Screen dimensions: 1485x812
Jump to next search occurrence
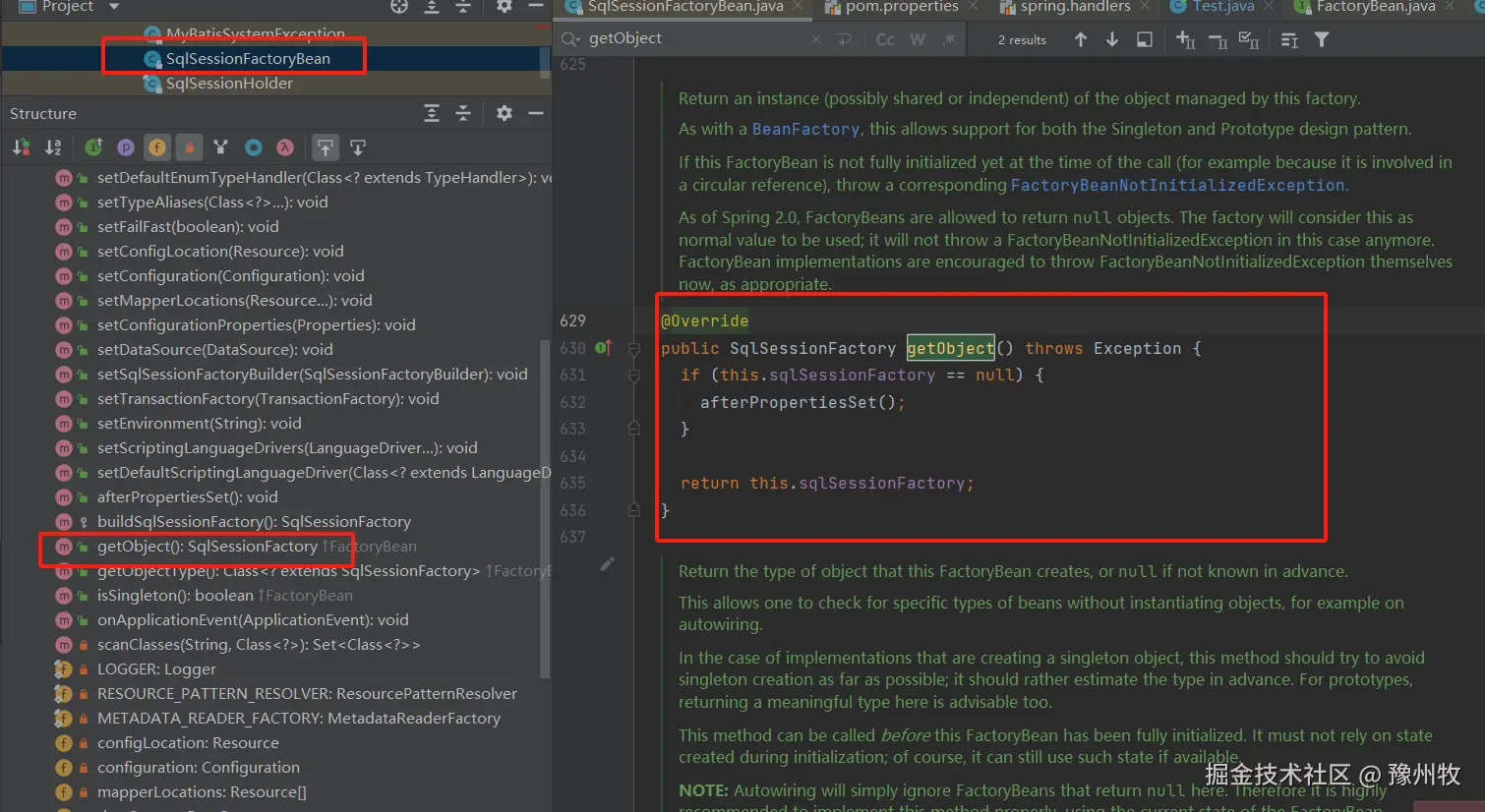(x=1112, y=39)
